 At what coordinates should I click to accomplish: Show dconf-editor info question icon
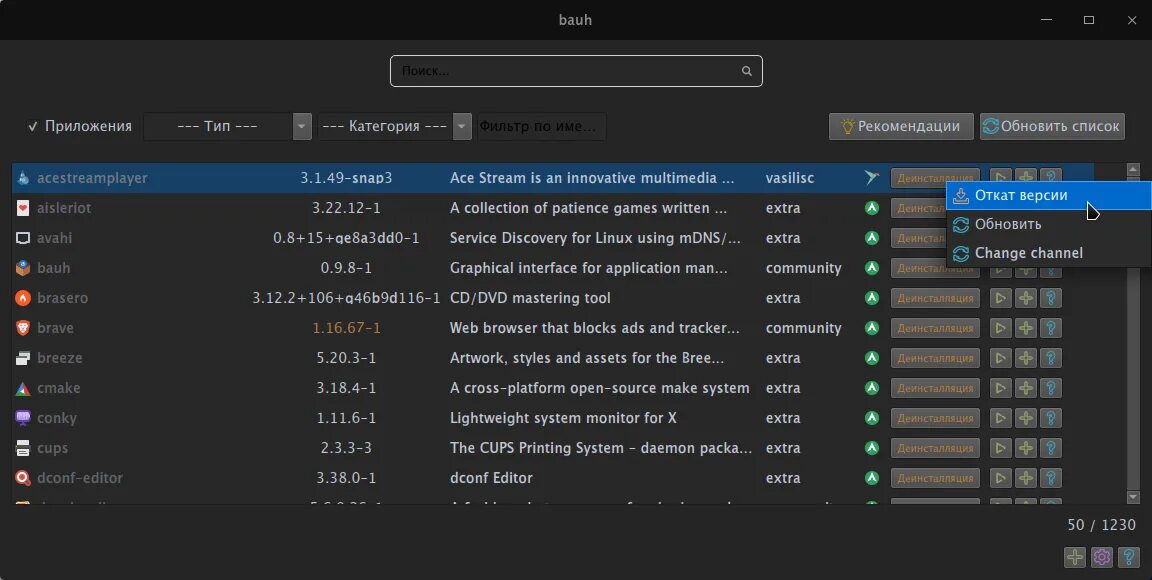pyautogui.click(x=1051, y=478)
